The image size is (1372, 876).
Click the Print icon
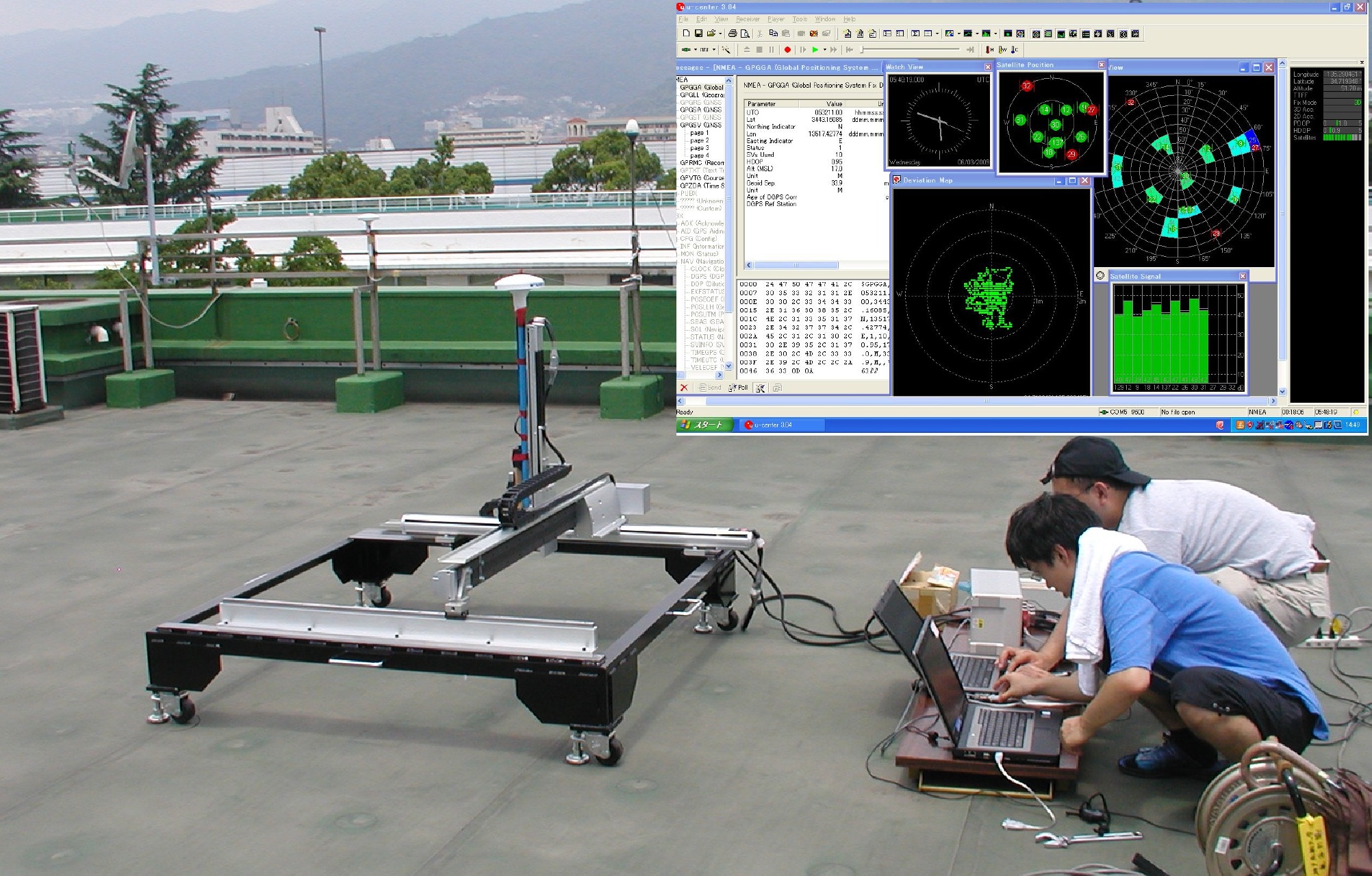coord(733,34)
